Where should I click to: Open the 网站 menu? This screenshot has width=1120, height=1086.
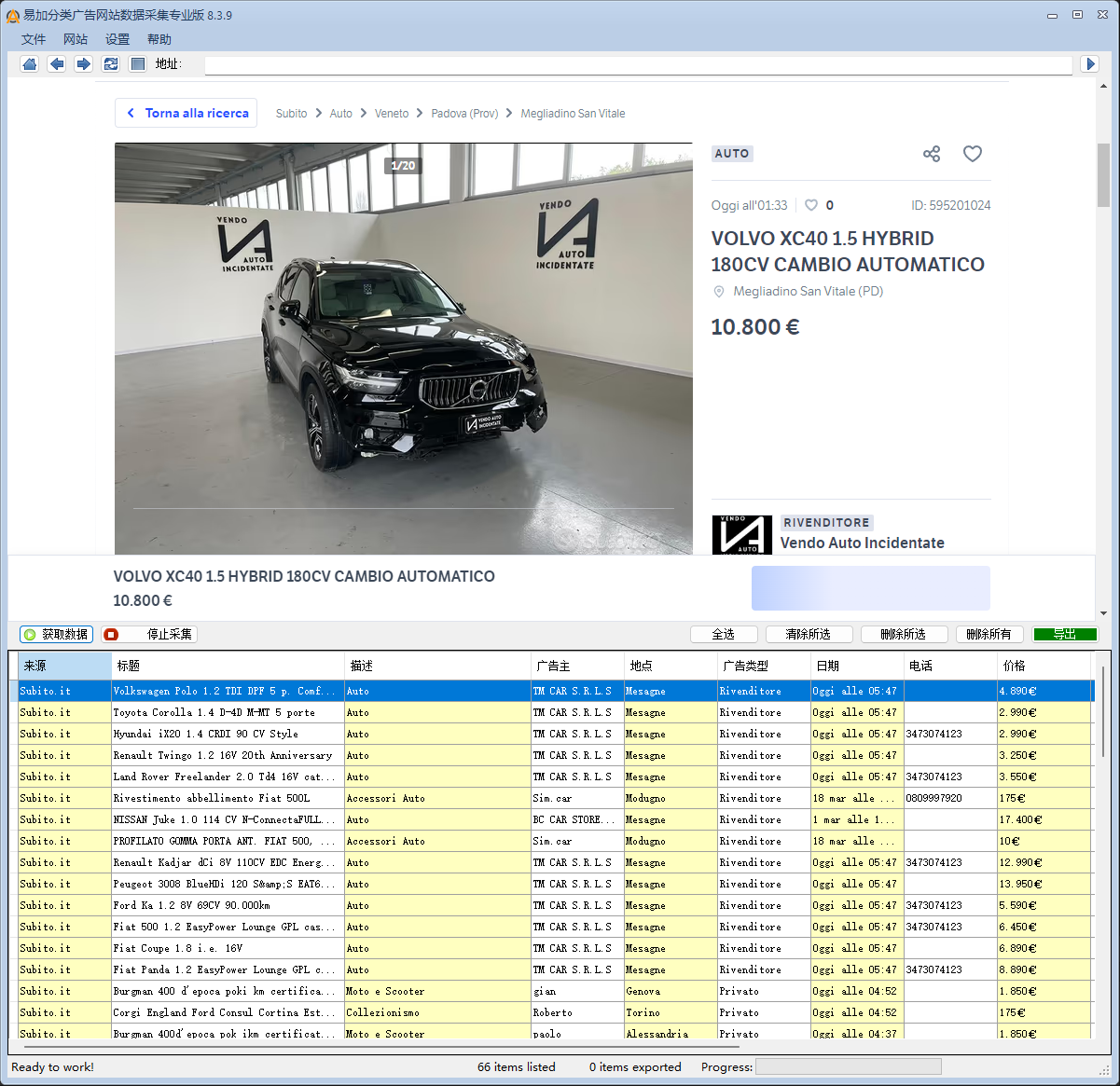click(76, 39)
